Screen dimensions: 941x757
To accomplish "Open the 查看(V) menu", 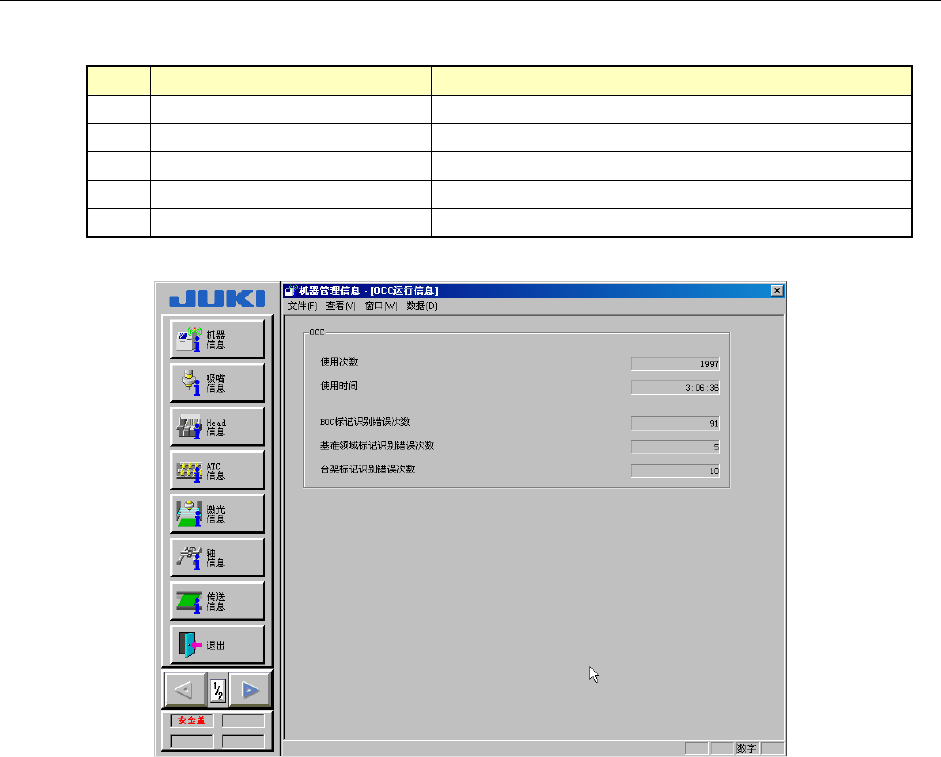I will pos(340,306).
